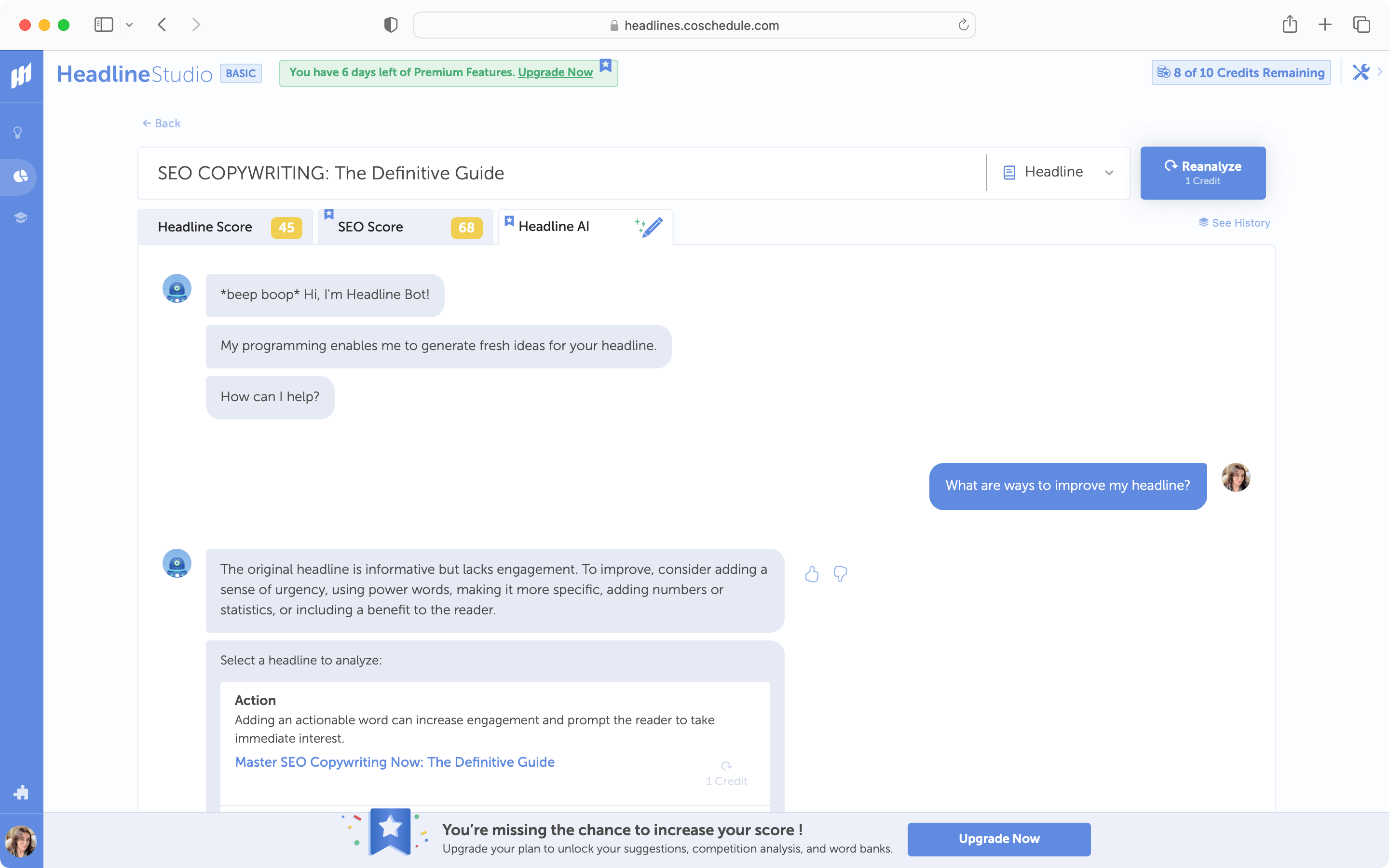This screenshot has width=1389, height=868.
Task: Click 8 of 10 Credits Remaining badge
Action: click(x=1241, y=72)
